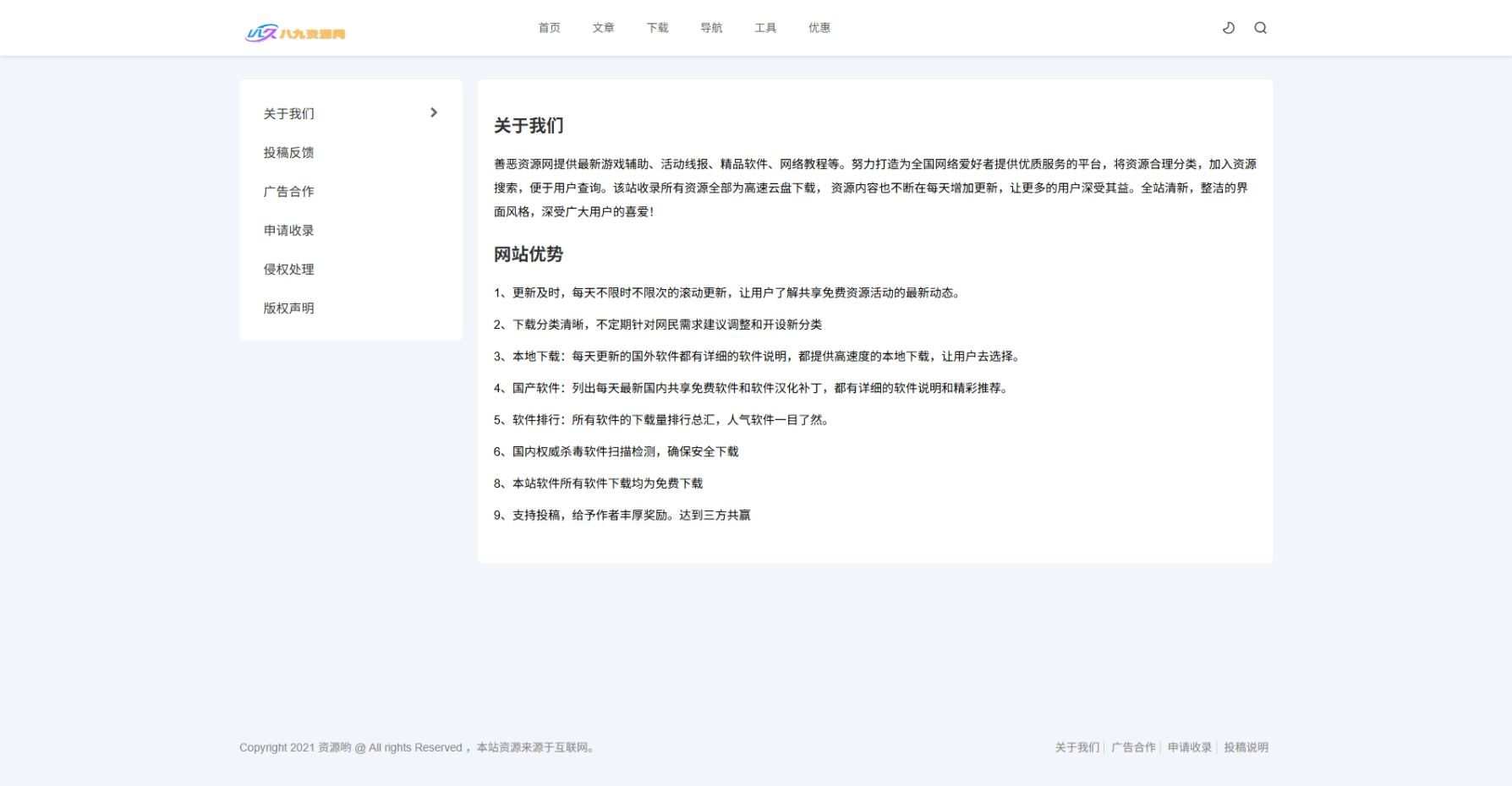Toggle dark mode with the moon icon
Screen dimensions: 1512x786
pos(1228,28)
